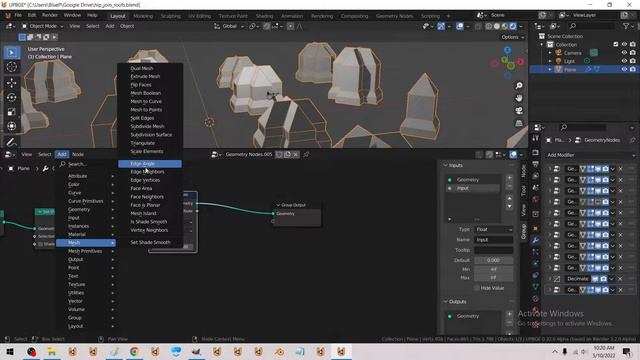
Task: Click the Search field in Add menu
Action: click(x=87, y=164)
